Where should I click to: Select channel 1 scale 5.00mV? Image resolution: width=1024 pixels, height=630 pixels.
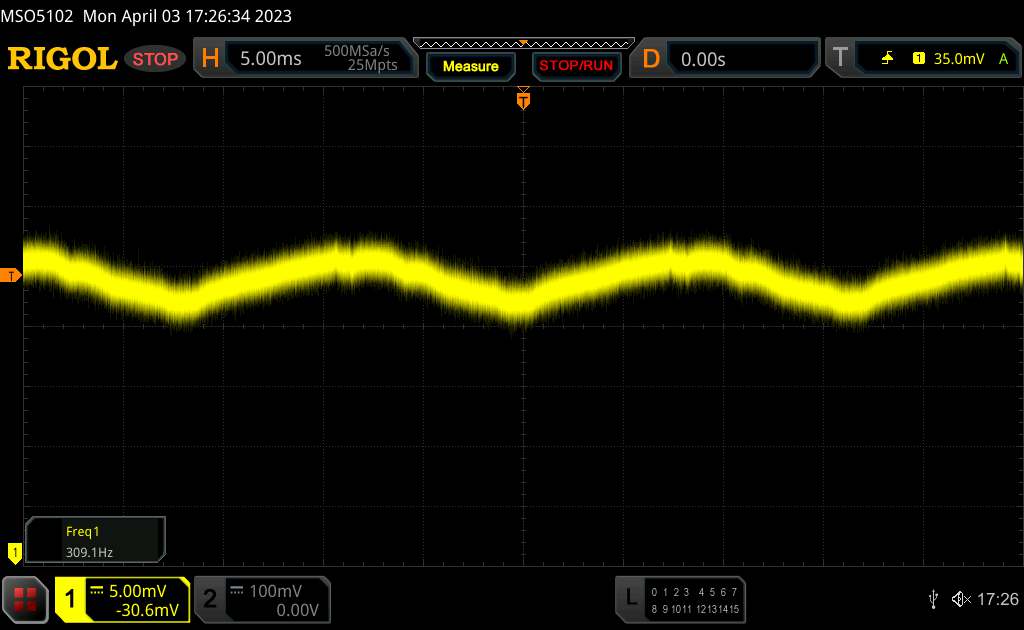click(x=137, y=591)
